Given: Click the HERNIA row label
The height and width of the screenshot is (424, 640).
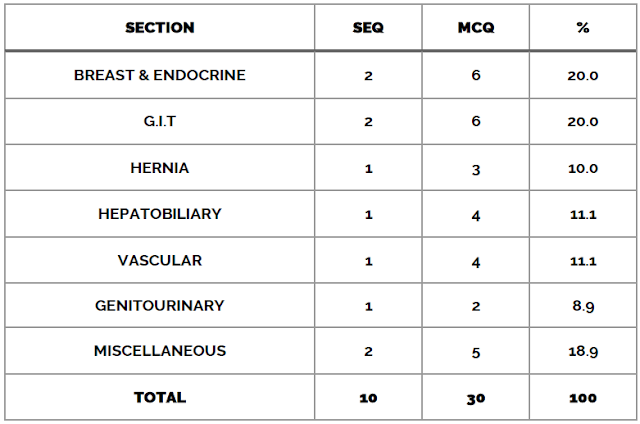Looking at the screenshot, I should click(160, 168).
